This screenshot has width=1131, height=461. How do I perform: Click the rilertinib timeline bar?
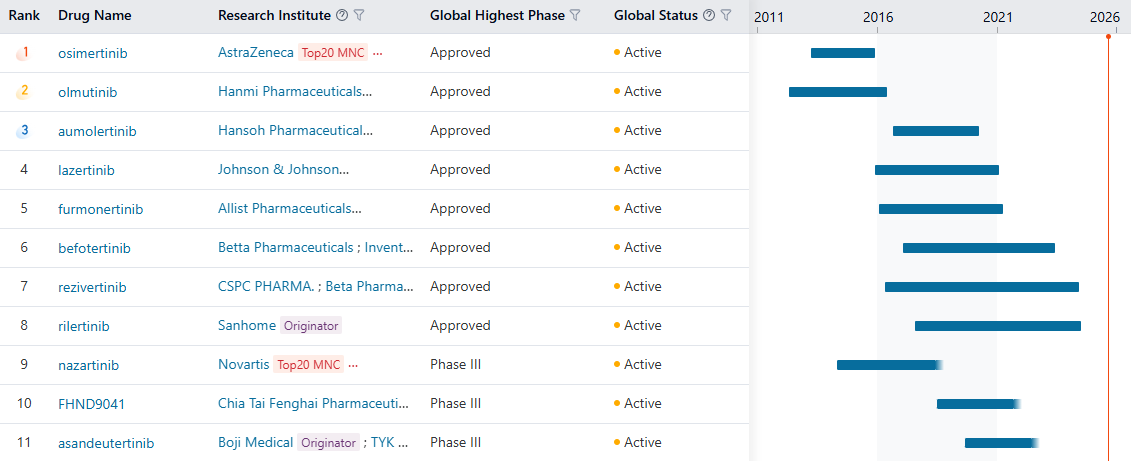click(x=997, y=326)
